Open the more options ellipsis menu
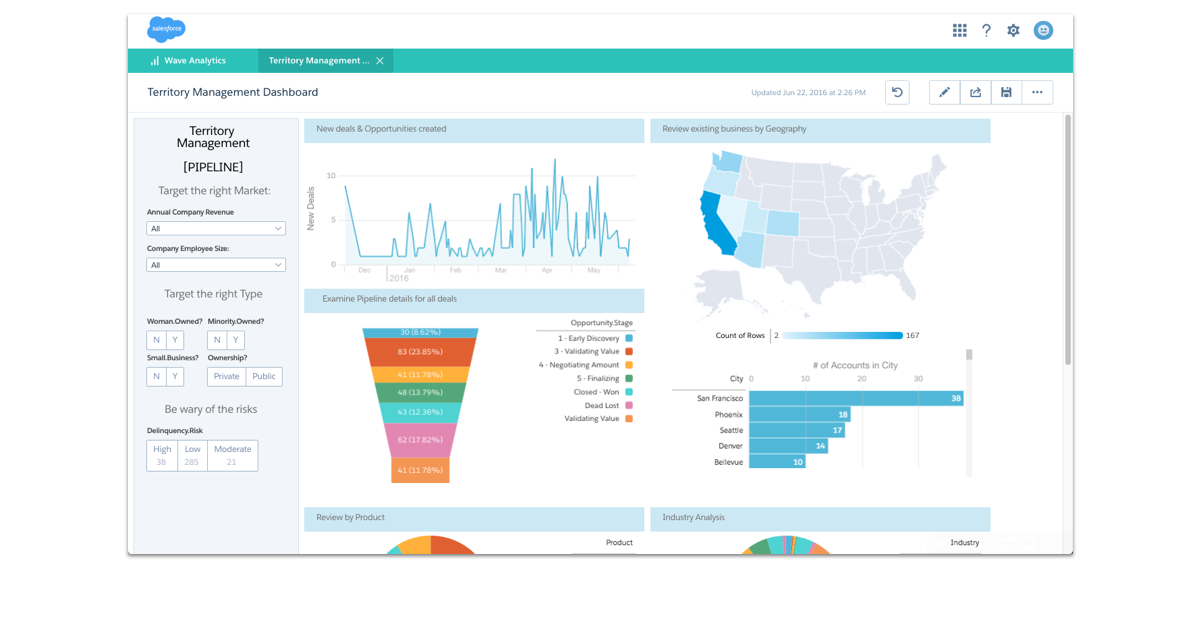 1037,93
